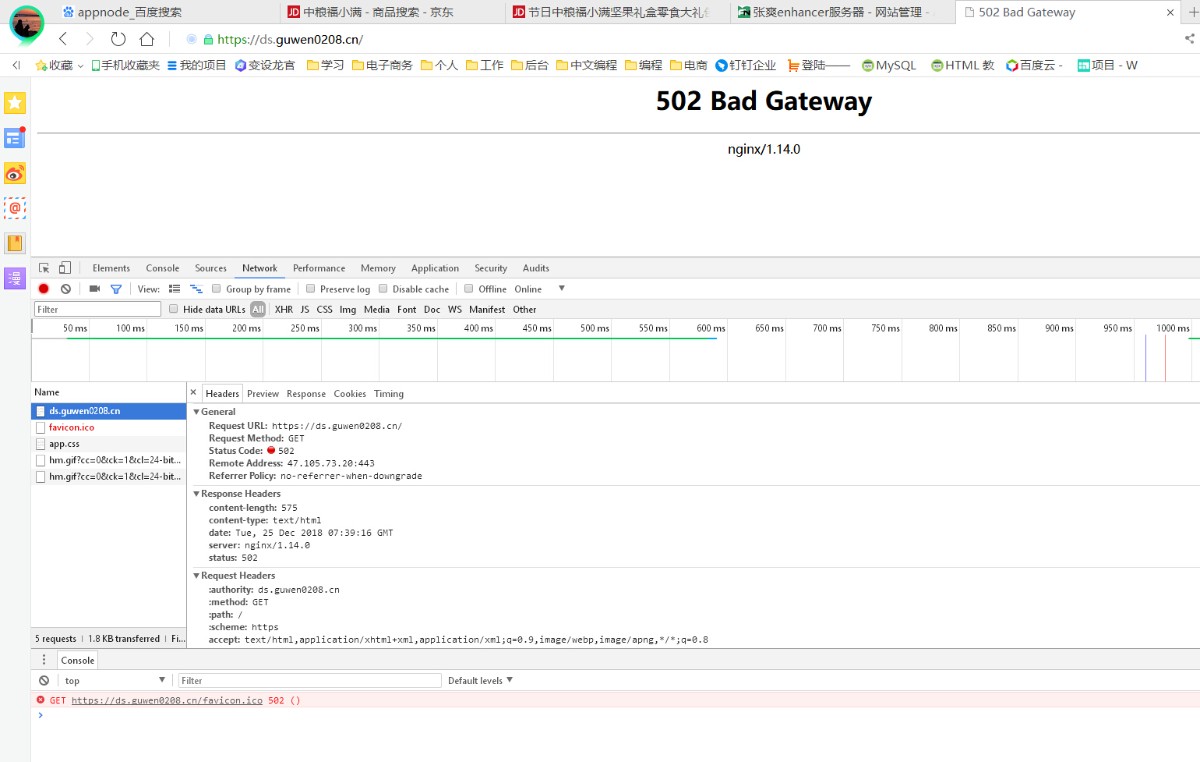Click the network Filter text field

[97, 310]
